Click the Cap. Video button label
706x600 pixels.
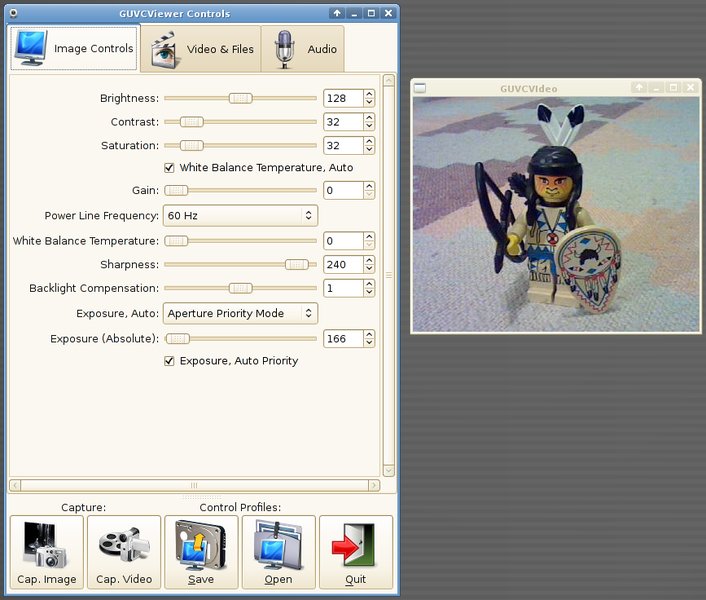click(x=124, y=579)
